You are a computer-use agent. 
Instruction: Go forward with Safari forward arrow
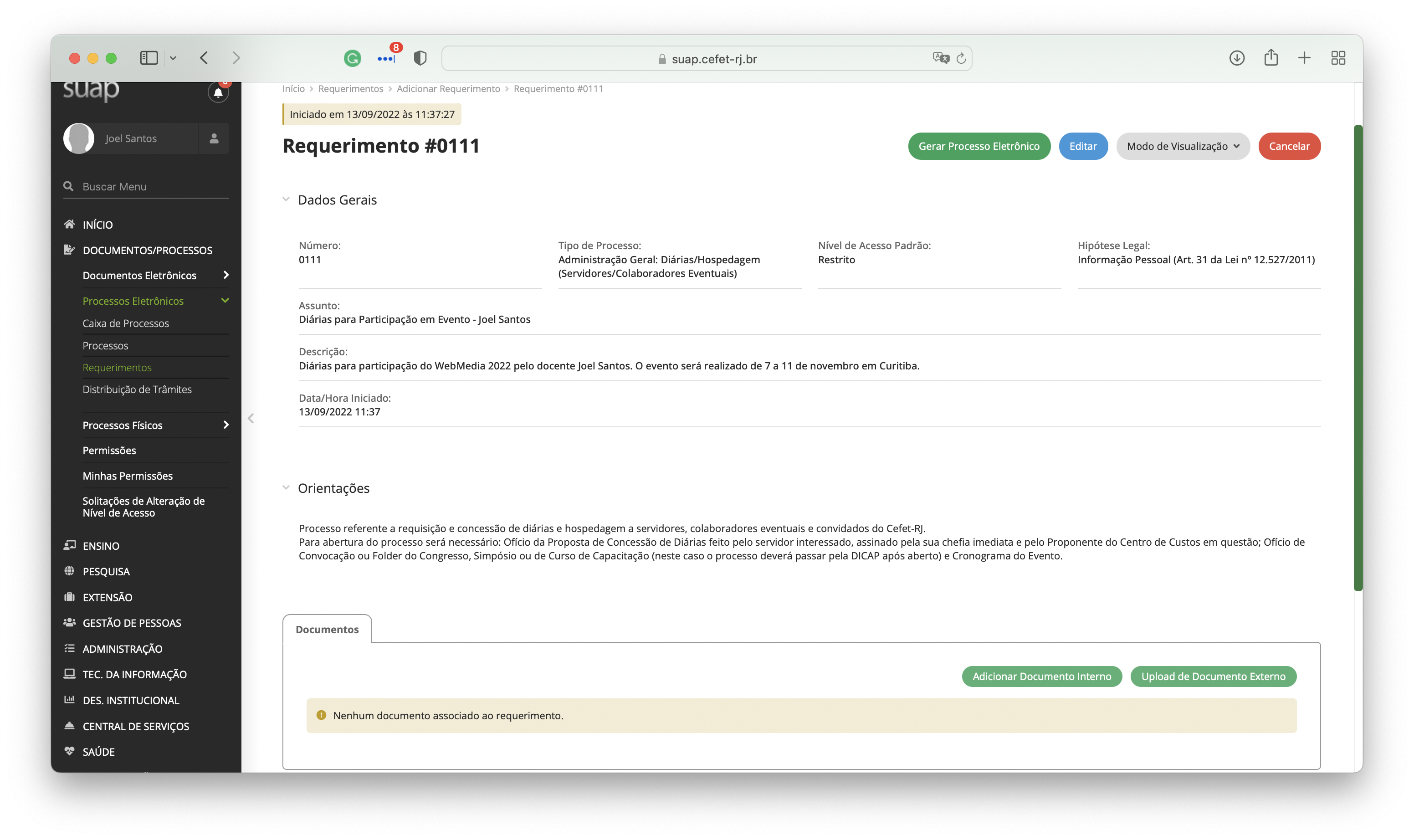point(236,58)
